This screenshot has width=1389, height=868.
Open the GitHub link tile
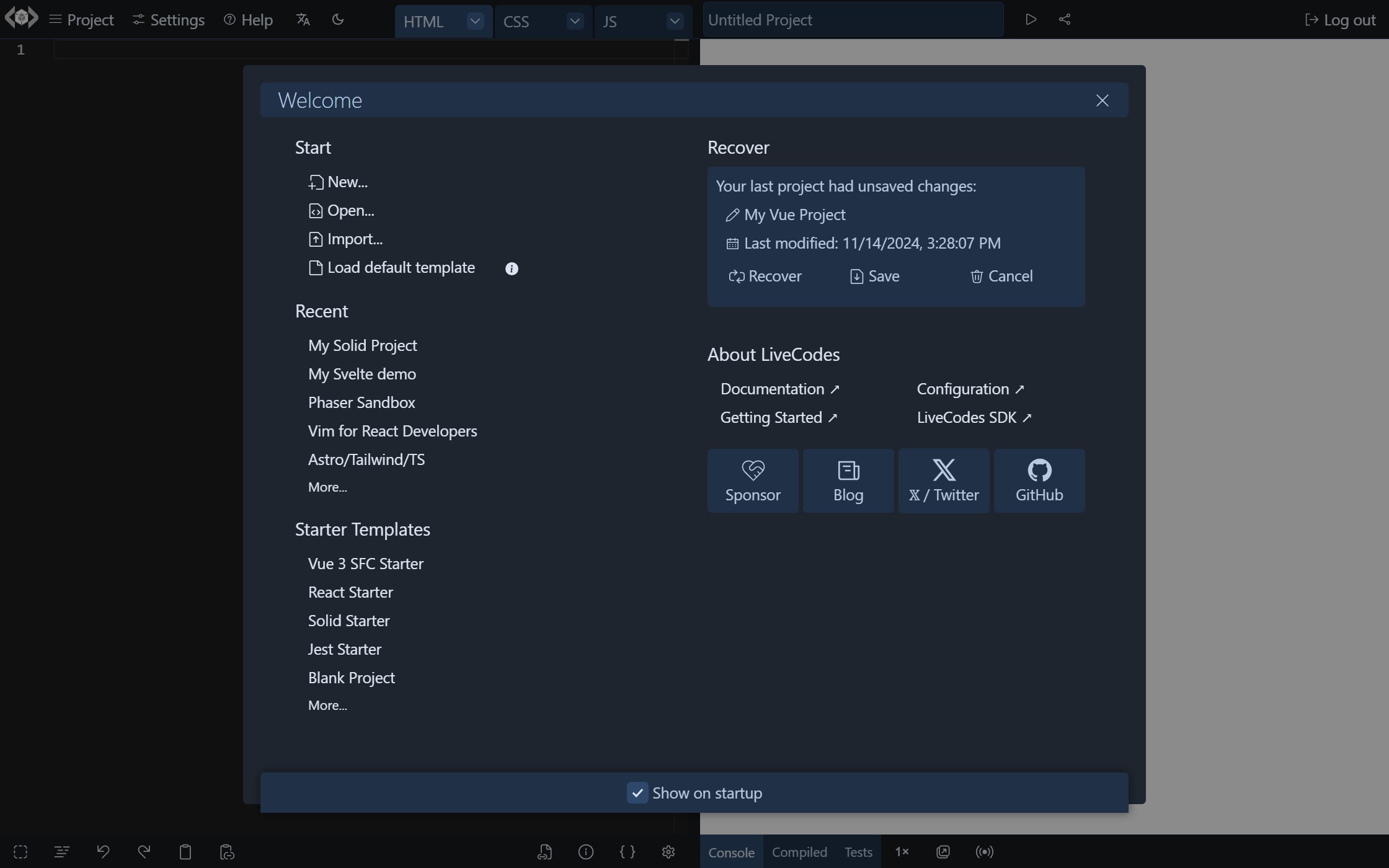coord(1039,481)
